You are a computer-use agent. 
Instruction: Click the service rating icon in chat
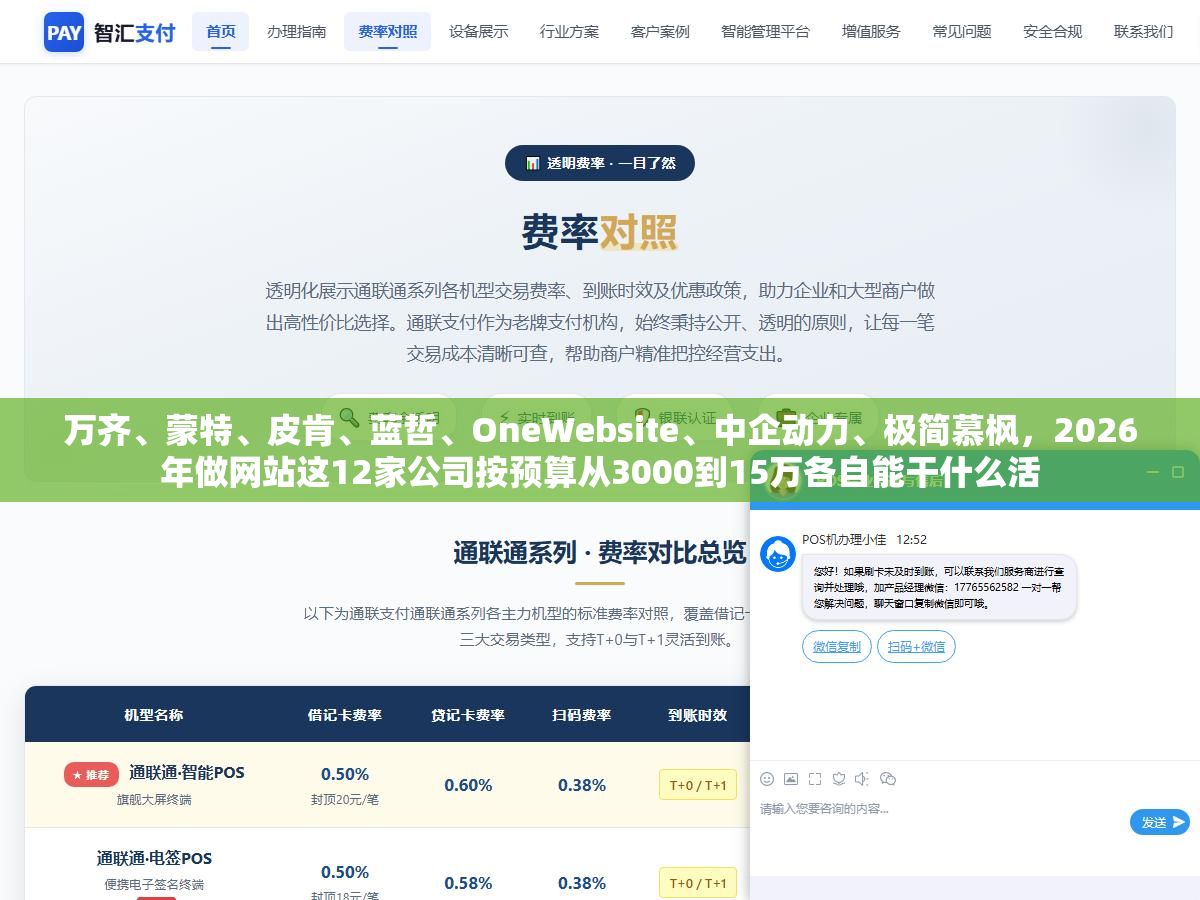(839, 779)
